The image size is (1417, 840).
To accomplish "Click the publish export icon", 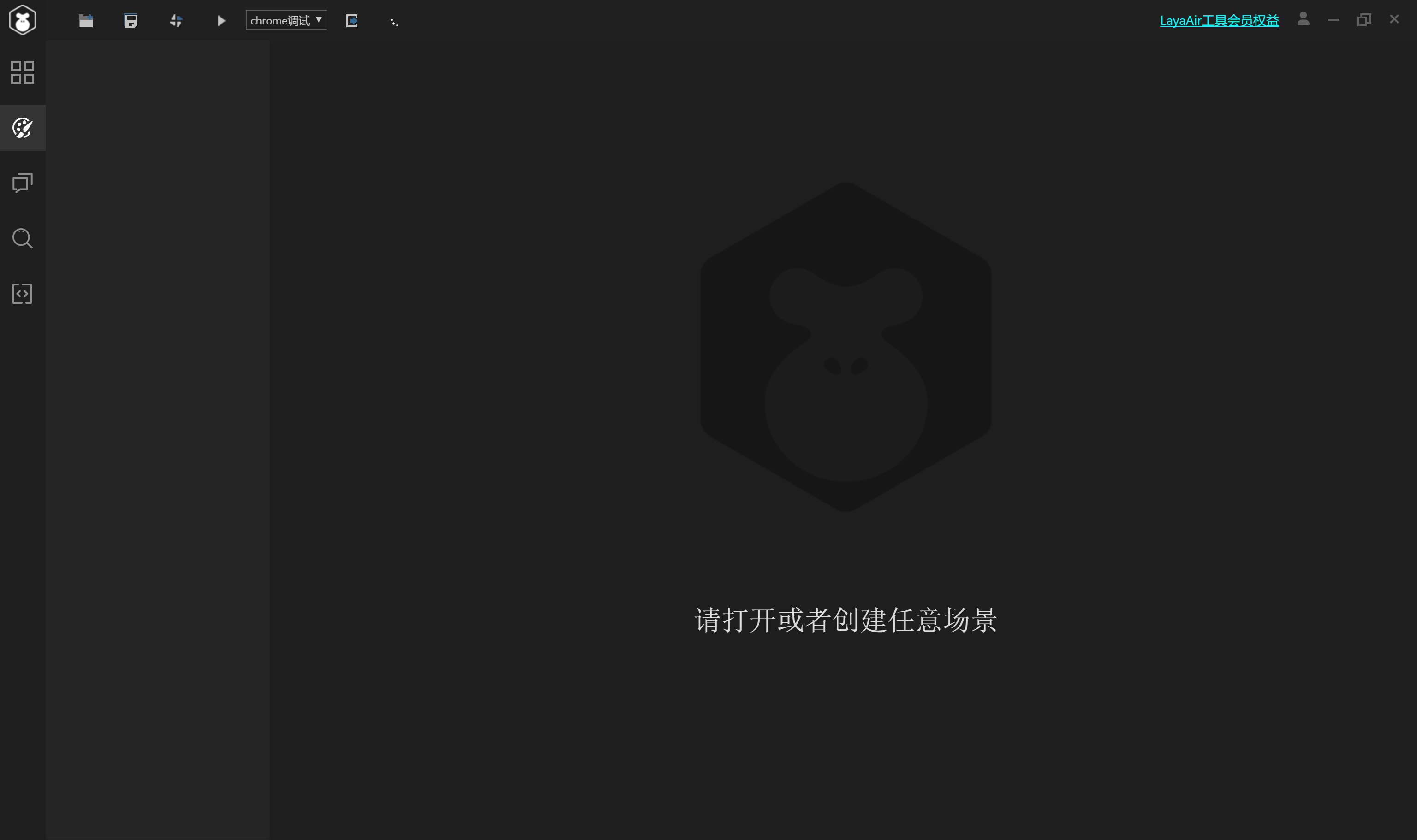I will (351, 21).
